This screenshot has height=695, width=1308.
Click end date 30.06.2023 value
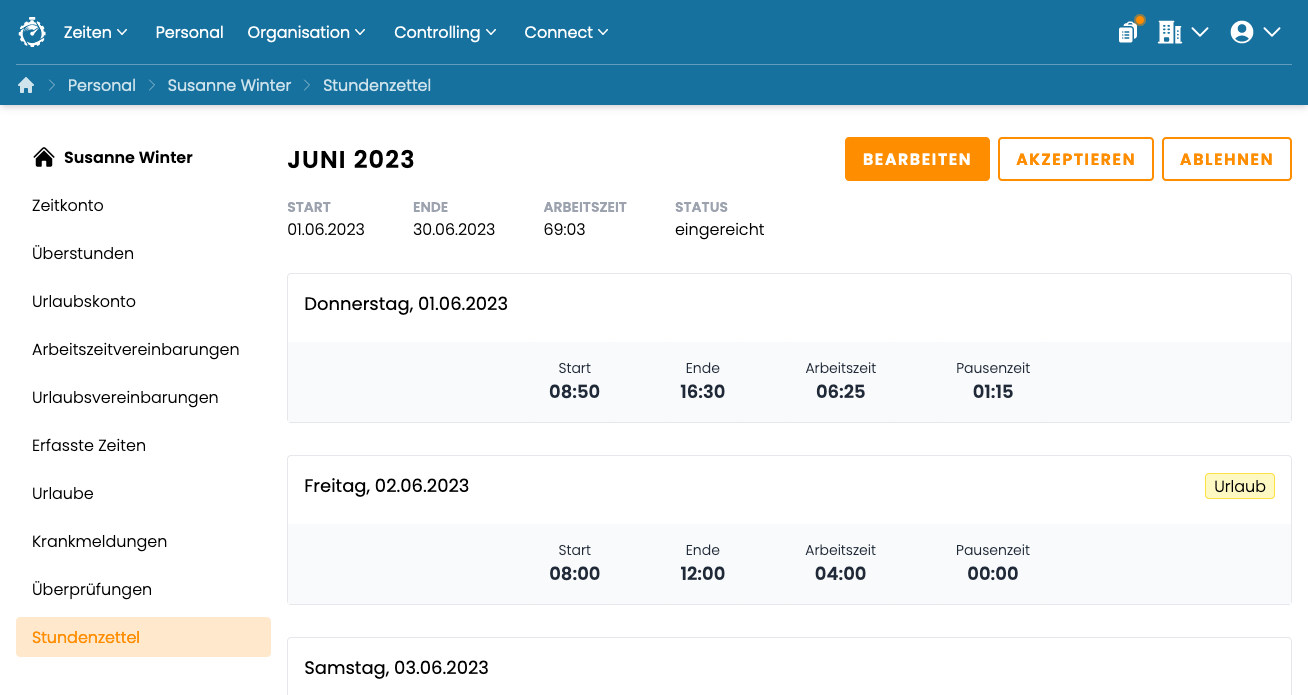tap(454, 229)
